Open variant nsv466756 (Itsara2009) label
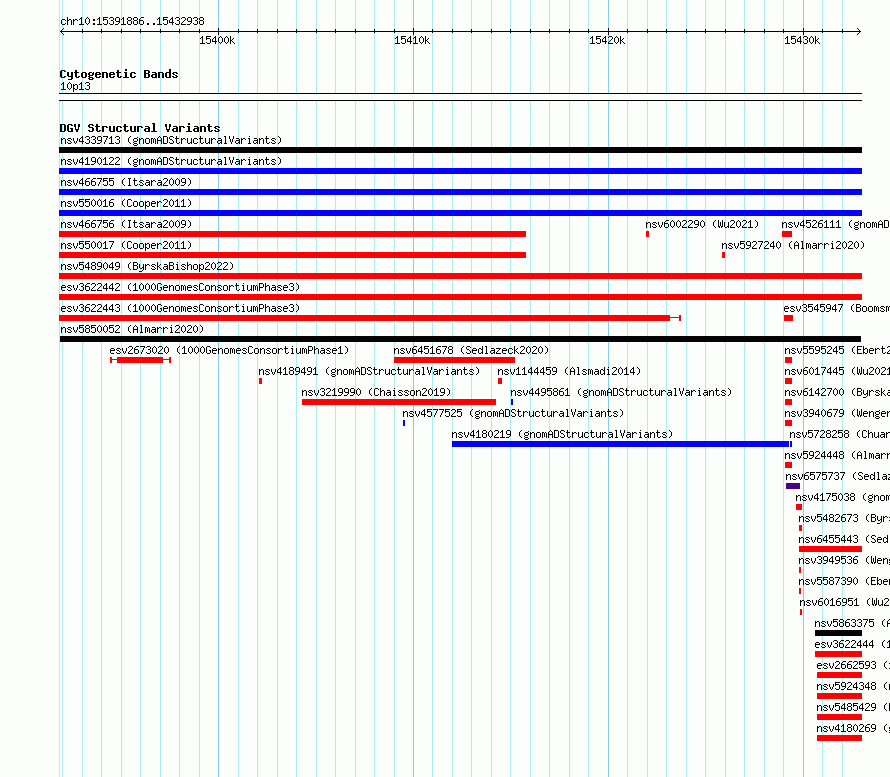The image size is (890, 777). (126, 224)
